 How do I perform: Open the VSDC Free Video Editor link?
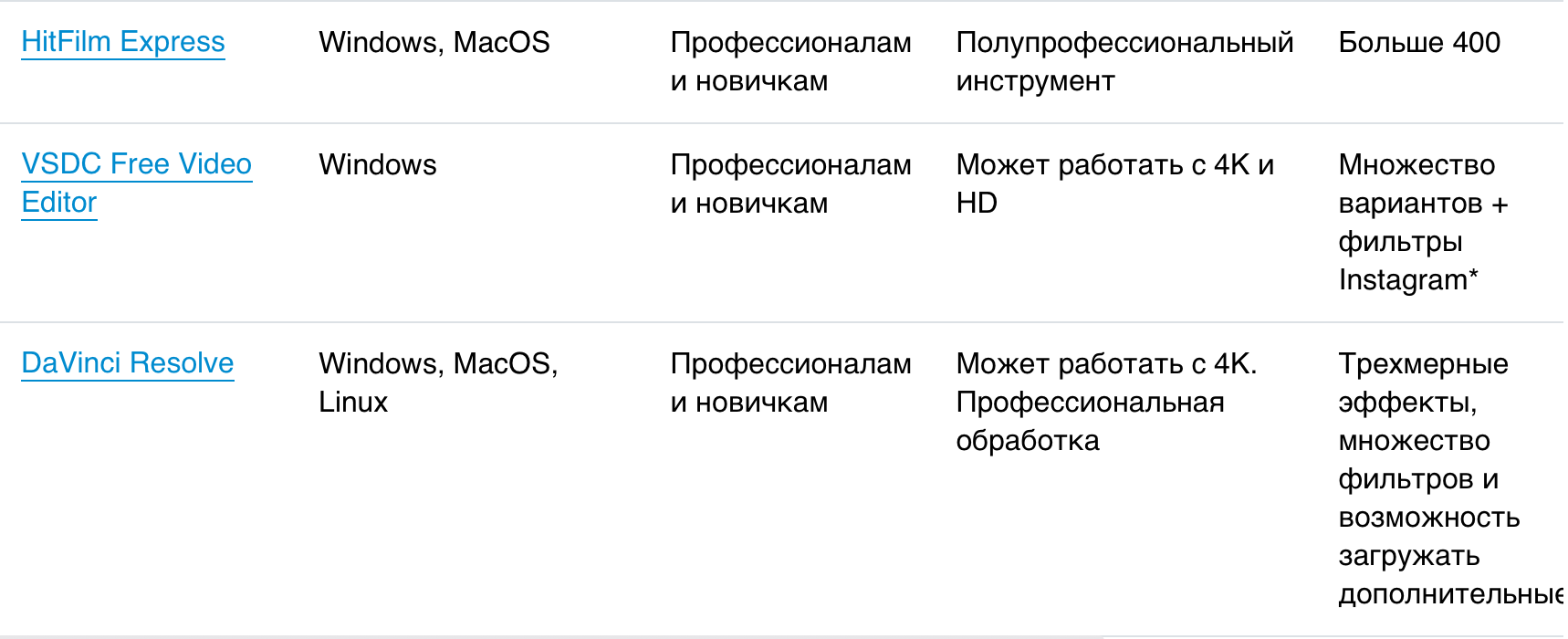(x=136, y=164)
